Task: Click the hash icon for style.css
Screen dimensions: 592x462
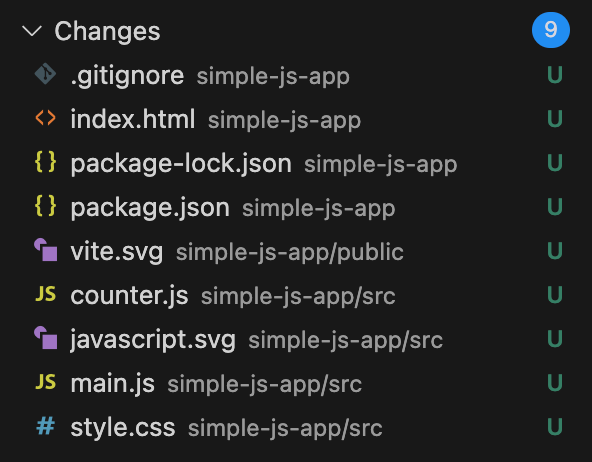Action: [x=45, y=426]
